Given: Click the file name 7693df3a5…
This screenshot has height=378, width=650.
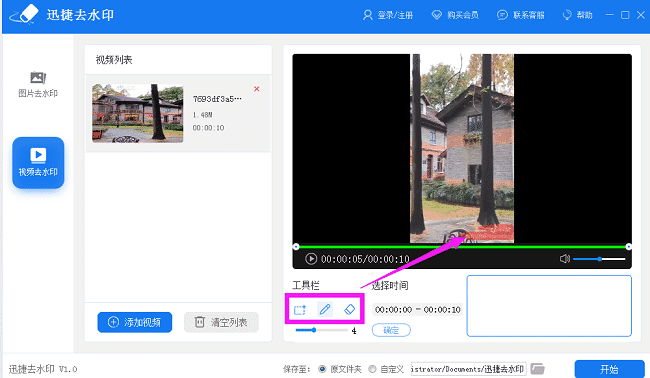Looking at the screenshot, I should [x=217, y=99].
